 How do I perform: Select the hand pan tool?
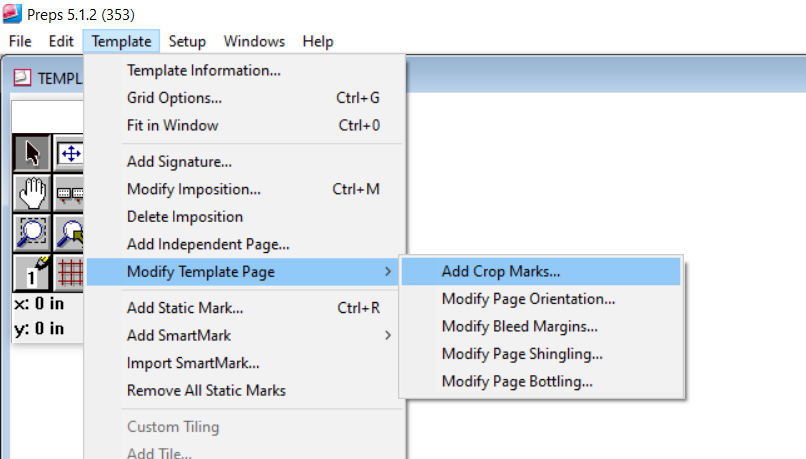click(x=32, y=193)
